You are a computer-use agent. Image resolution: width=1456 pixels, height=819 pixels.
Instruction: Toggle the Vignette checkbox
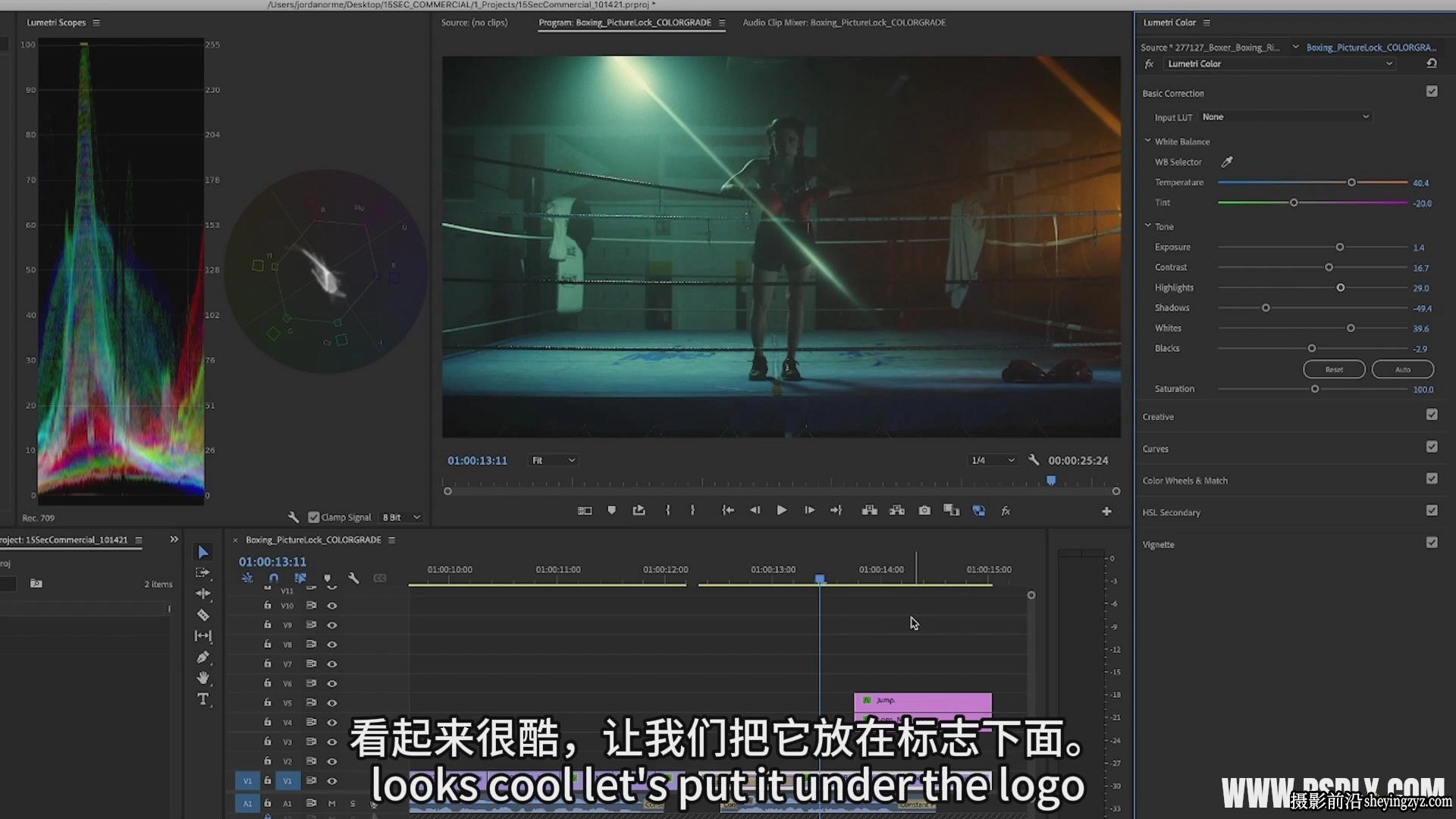pos(1432,542)
